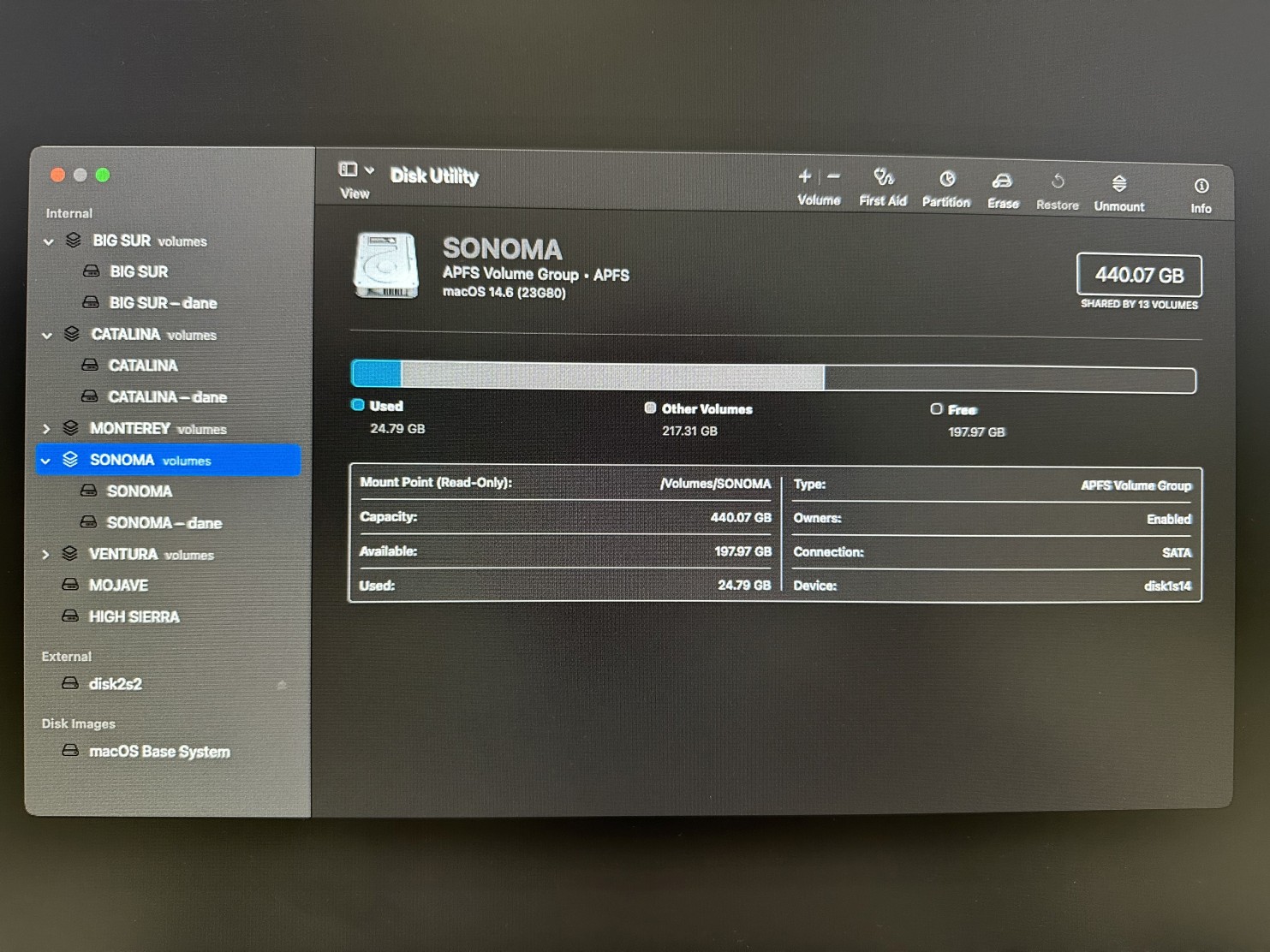The height and width of the screenshot is (952, 1270).
Task: Click the green zoom window button
Action: (x=103, y=176)
